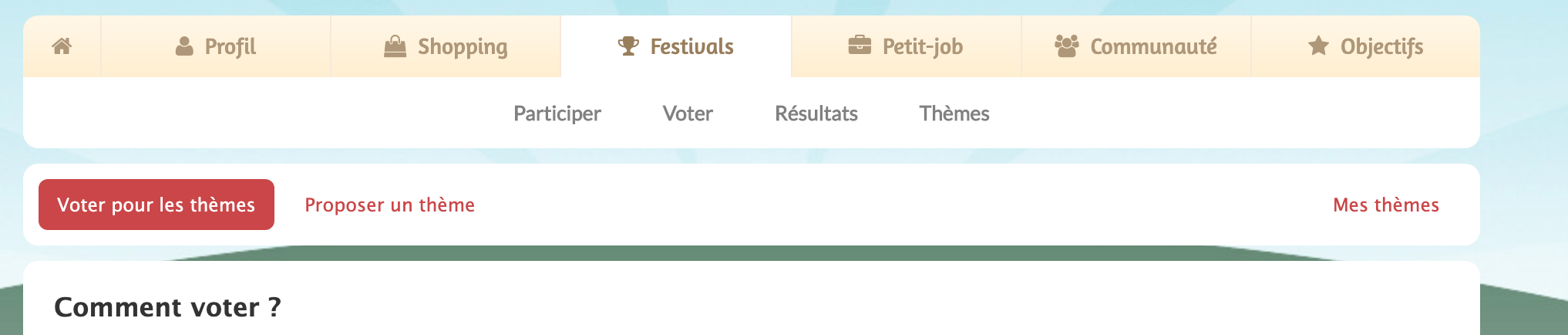Switch to the Shopping tab label
Image resolution: width=1568 pixels, height=335 pixels.
pos(463,47)
